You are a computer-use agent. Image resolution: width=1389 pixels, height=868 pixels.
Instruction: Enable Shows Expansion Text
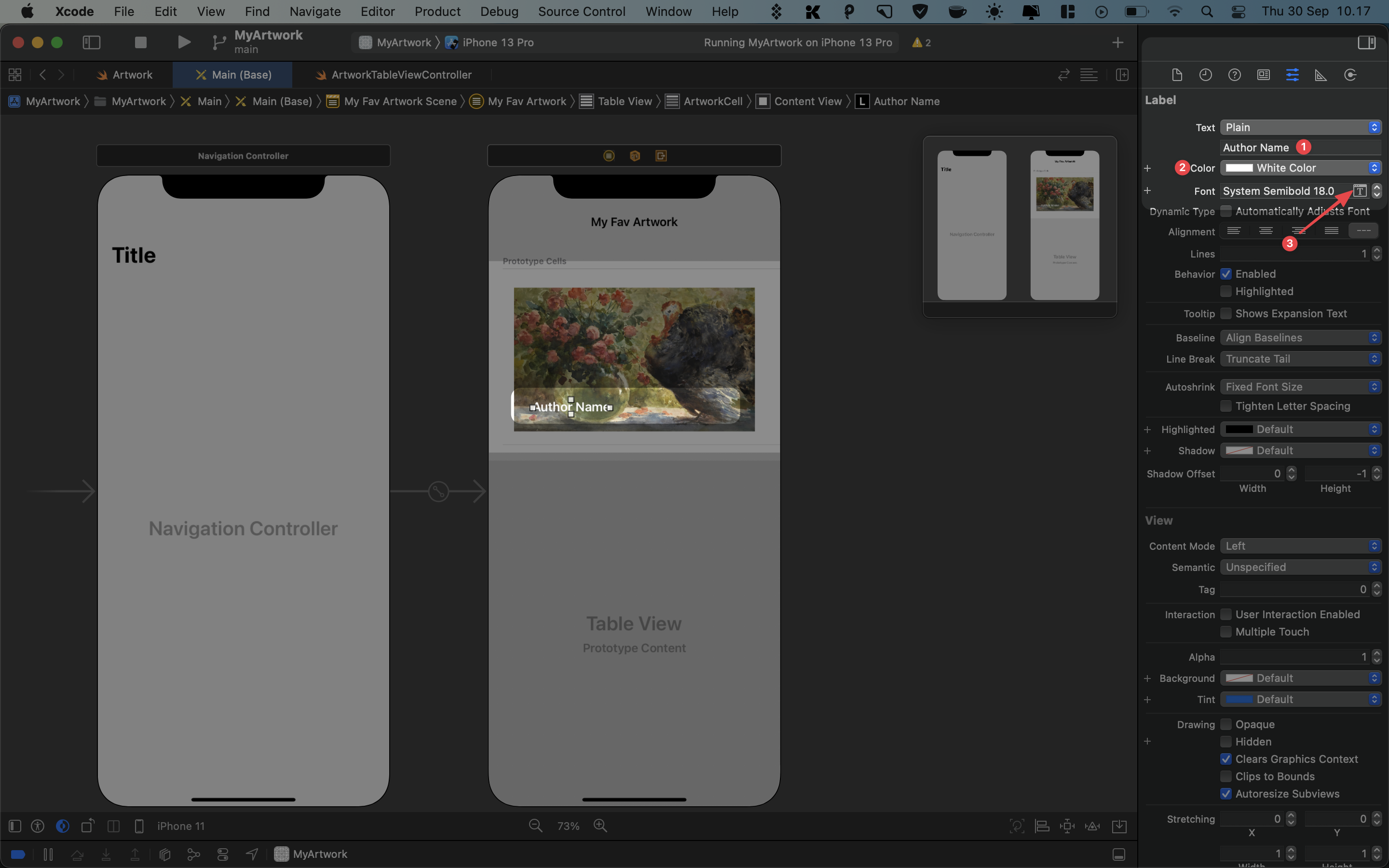[1226, 313]
